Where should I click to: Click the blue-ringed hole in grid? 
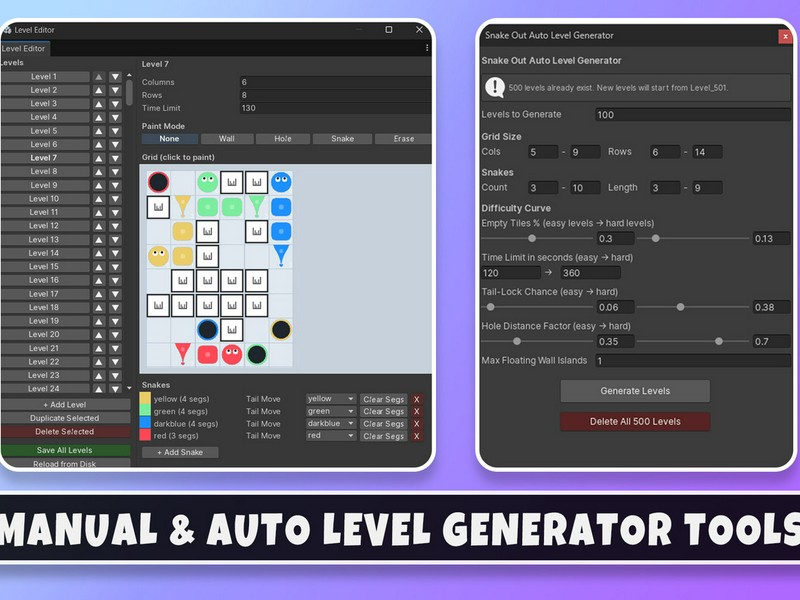pos(208,330)
